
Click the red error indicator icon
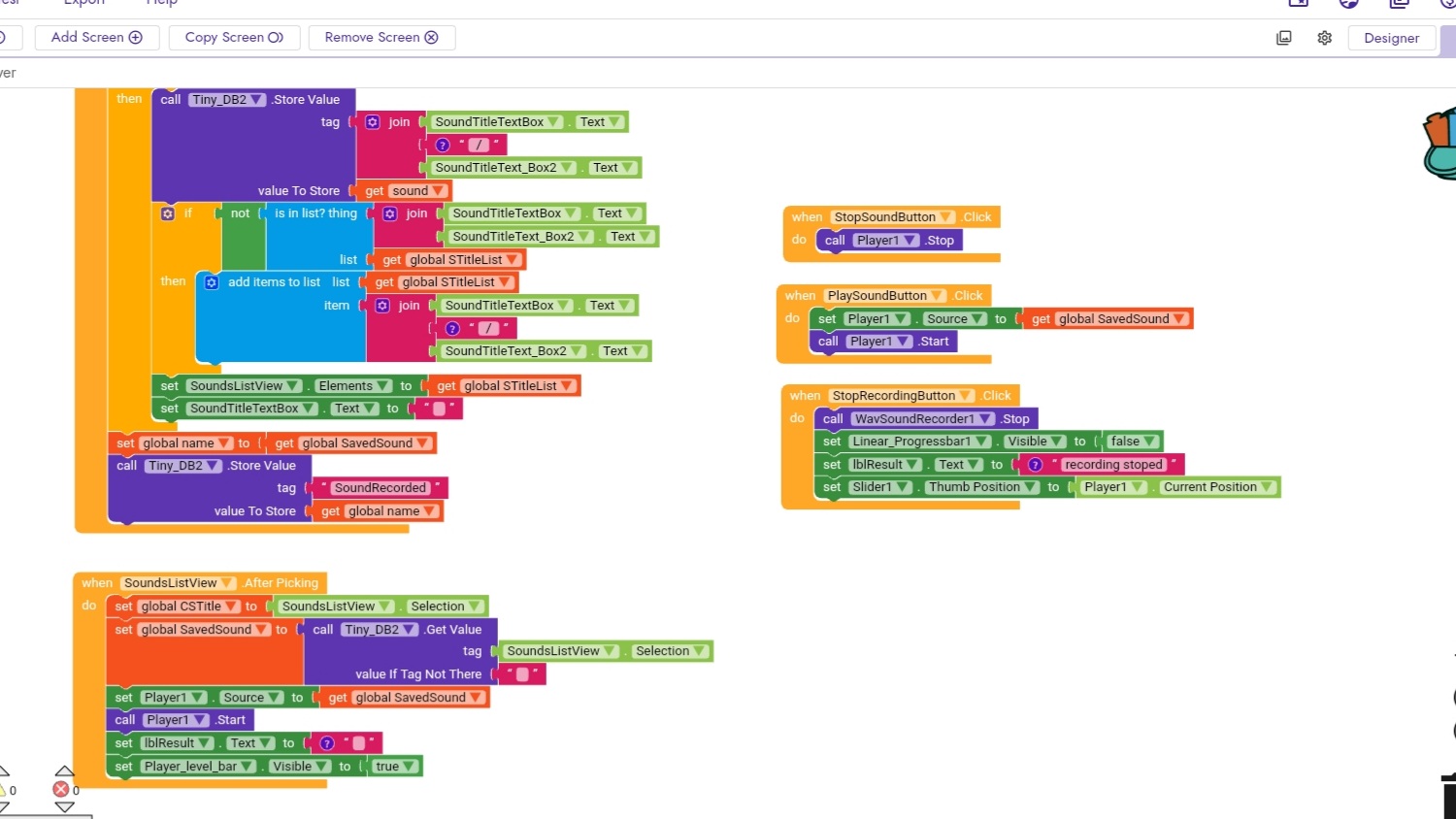pos(61,790)
